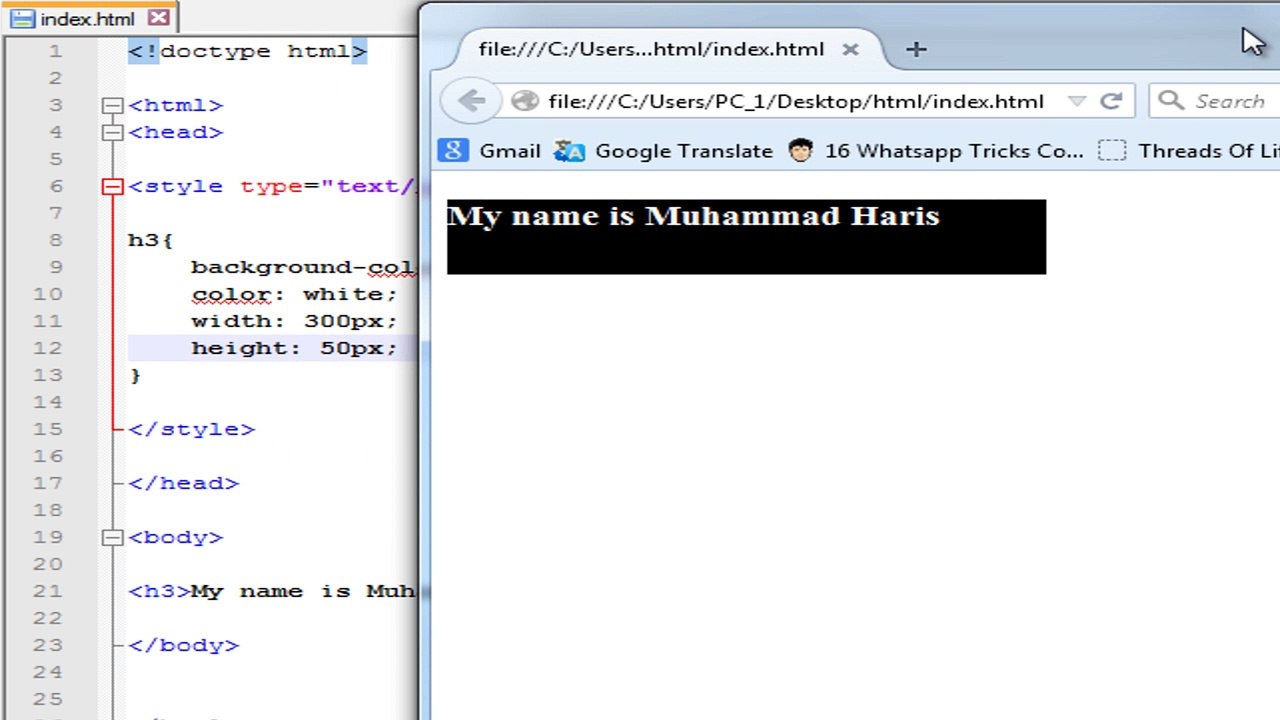Viewport: 1280px width, 720px height.
Task: Go back with browser back arrow
Action: (x=471, y=101)
